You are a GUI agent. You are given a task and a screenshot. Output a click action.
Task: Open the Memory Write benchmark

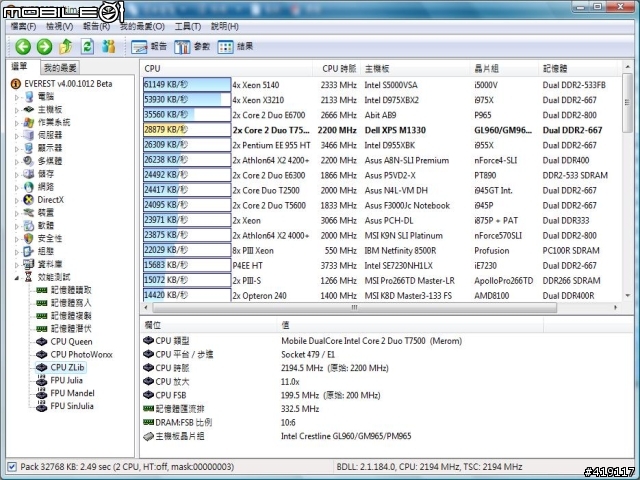(64, 303)
